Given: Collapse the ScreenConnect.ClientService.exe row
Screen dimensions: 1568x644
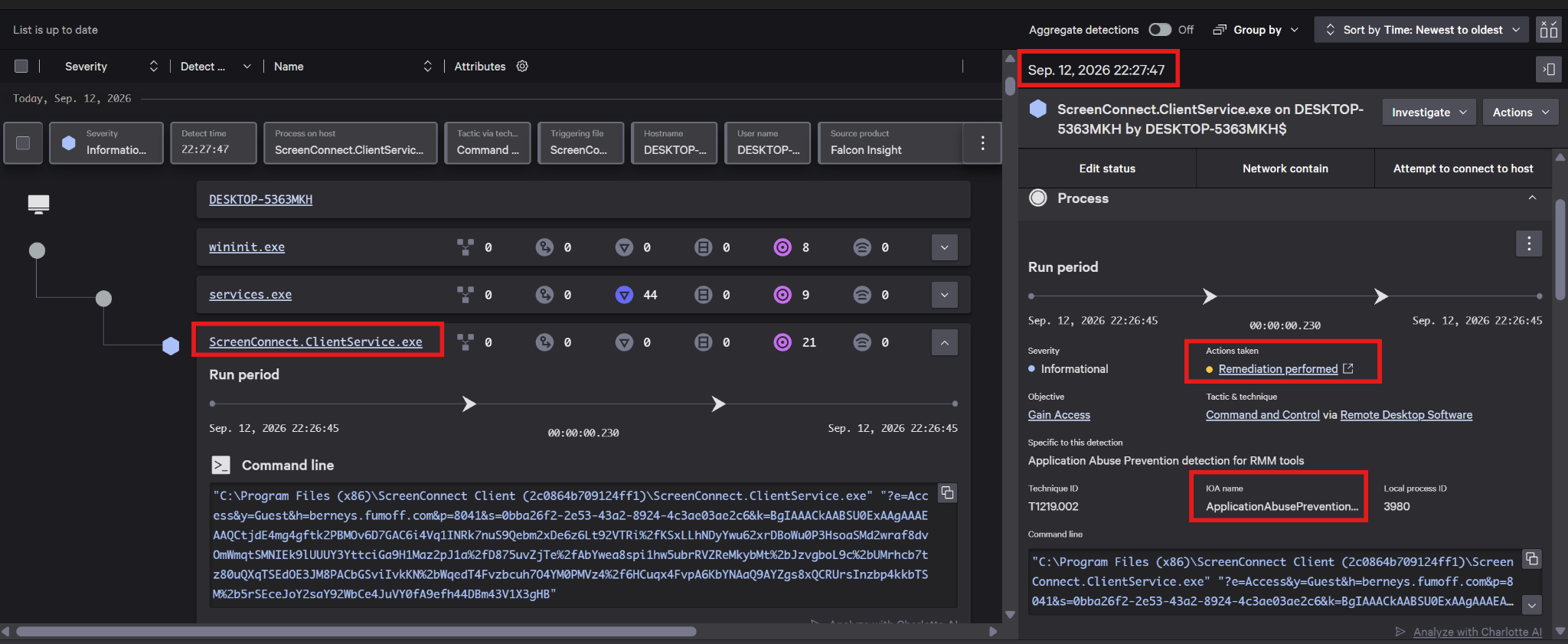Looking at the screenshot, I should coord(944,342).
